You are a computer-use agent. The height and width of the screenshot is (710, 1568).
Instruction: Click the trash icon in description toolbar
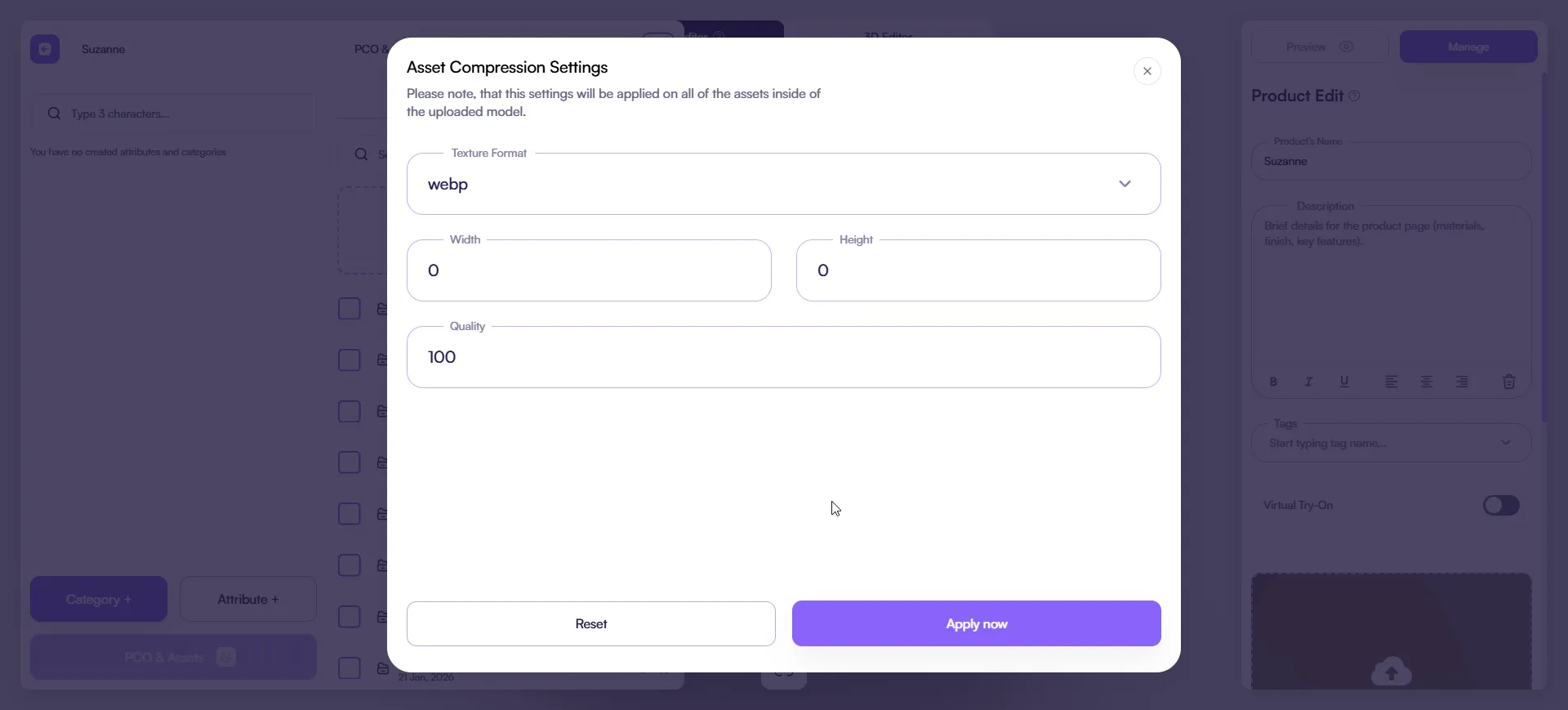point(1509,382)
